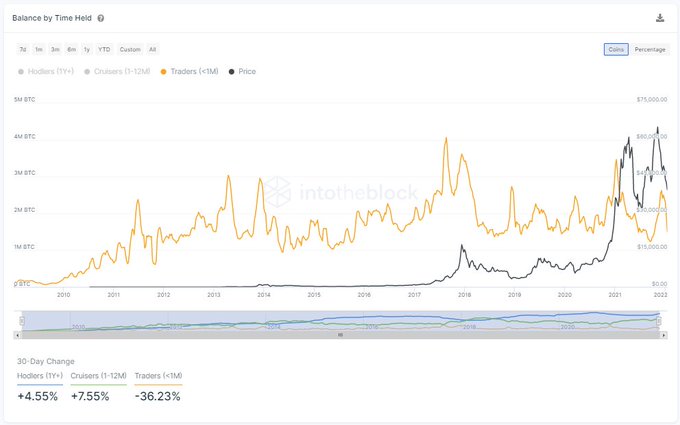Switch the view to Coins
The width and height of the screenshot is (680, 425).
pos(615,49)
